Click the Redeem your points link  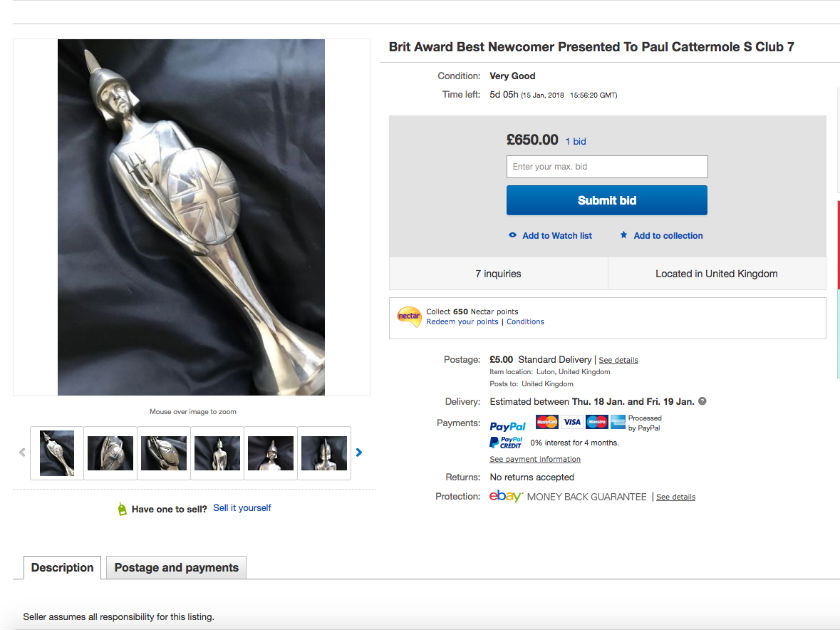point(462,322)
